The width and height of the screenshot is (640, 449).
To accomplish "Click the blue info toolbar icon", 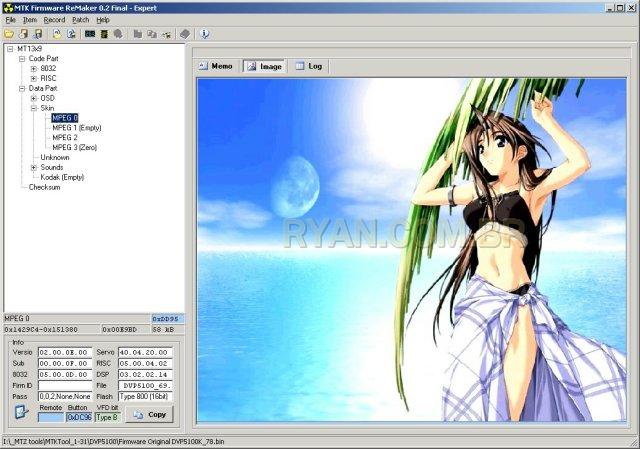I will tap(205, 33).
